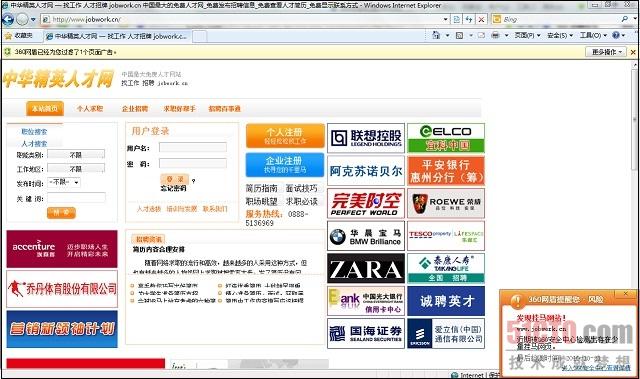Open the 面试技巧 link
The image size is (640, 379).
(301, 188)
